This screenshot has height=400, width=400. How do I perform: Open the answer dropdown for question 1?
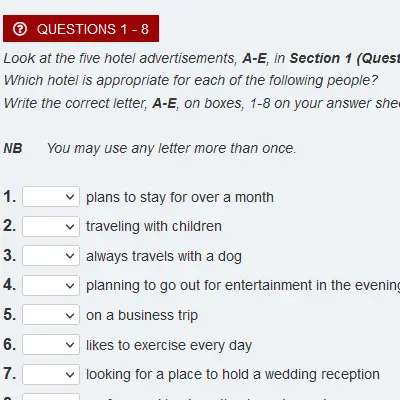point(51,197)
